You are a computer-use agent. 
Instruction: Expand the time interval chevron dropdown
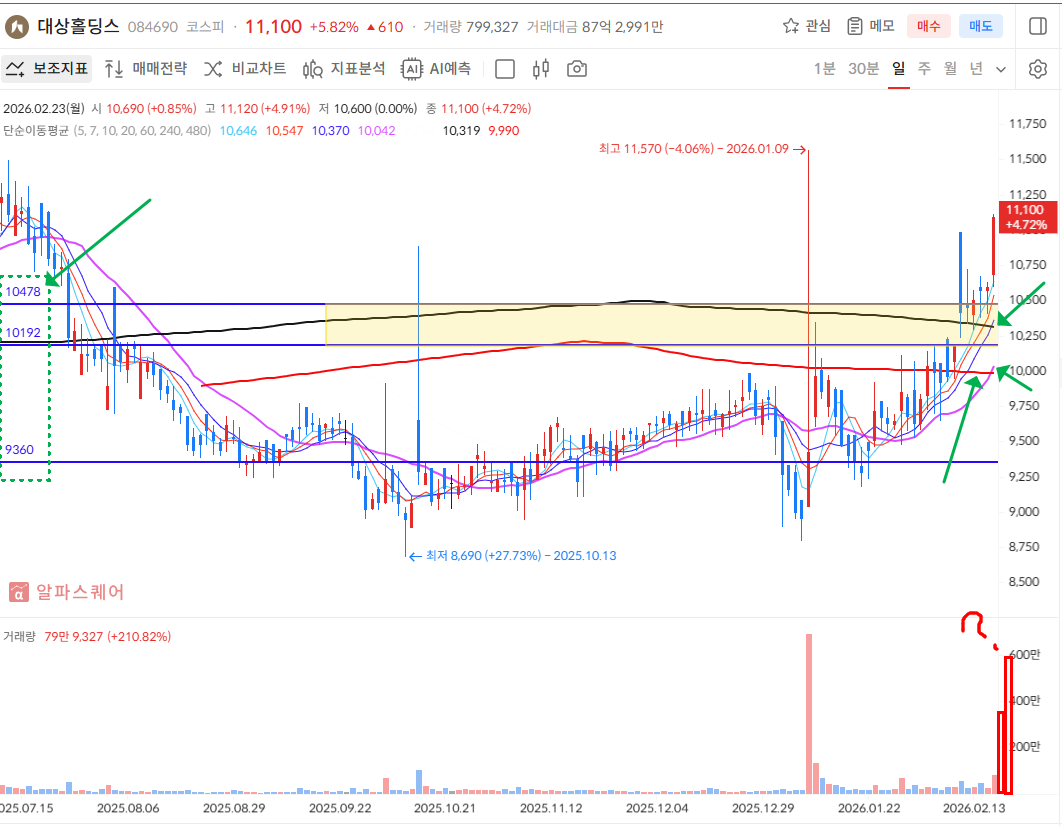click(x=1003, y=69)
